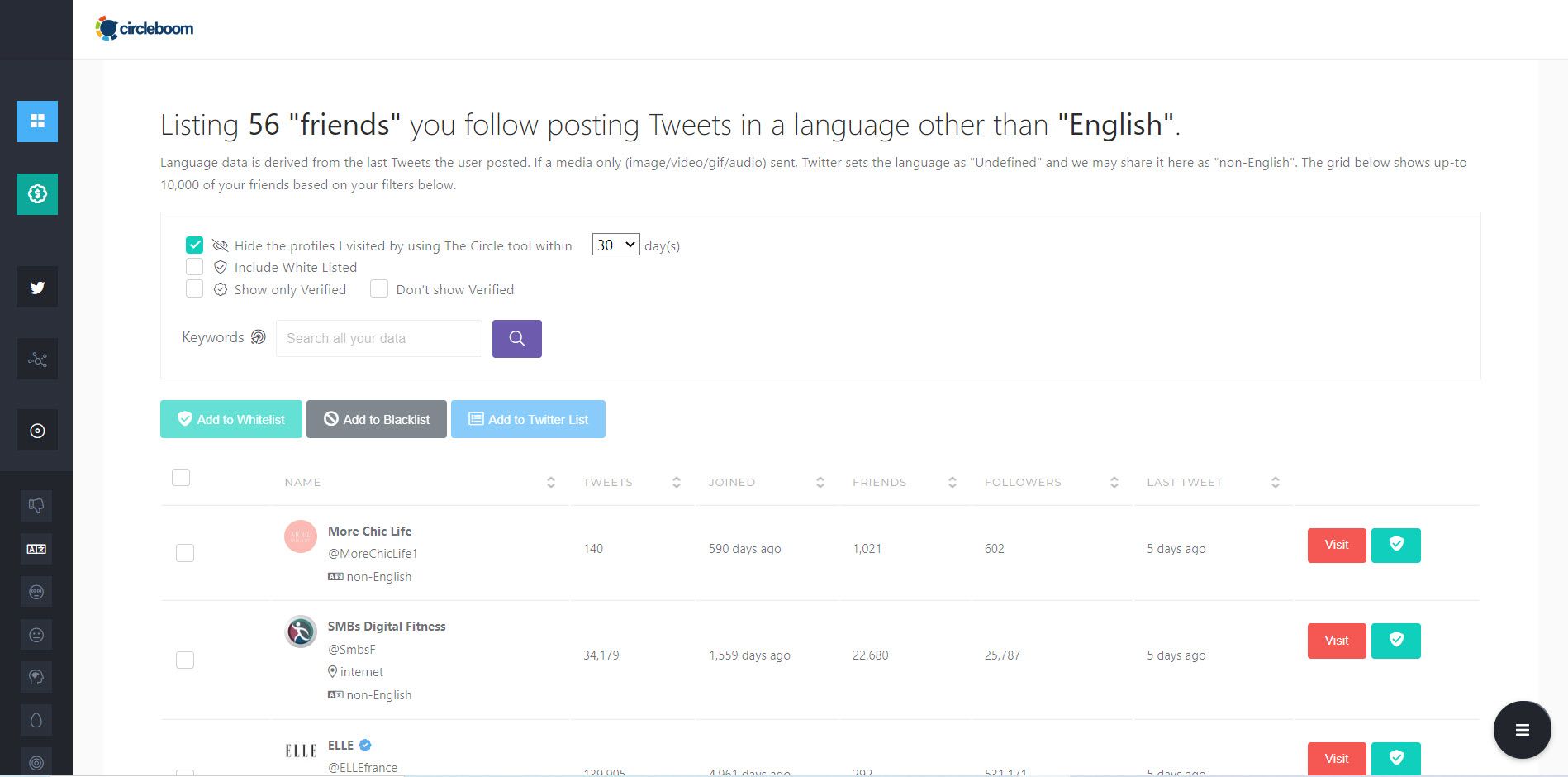Open the Twitter bird icon in the sidebar
This screenshot has width=1568, height=777.
[36, 287]
